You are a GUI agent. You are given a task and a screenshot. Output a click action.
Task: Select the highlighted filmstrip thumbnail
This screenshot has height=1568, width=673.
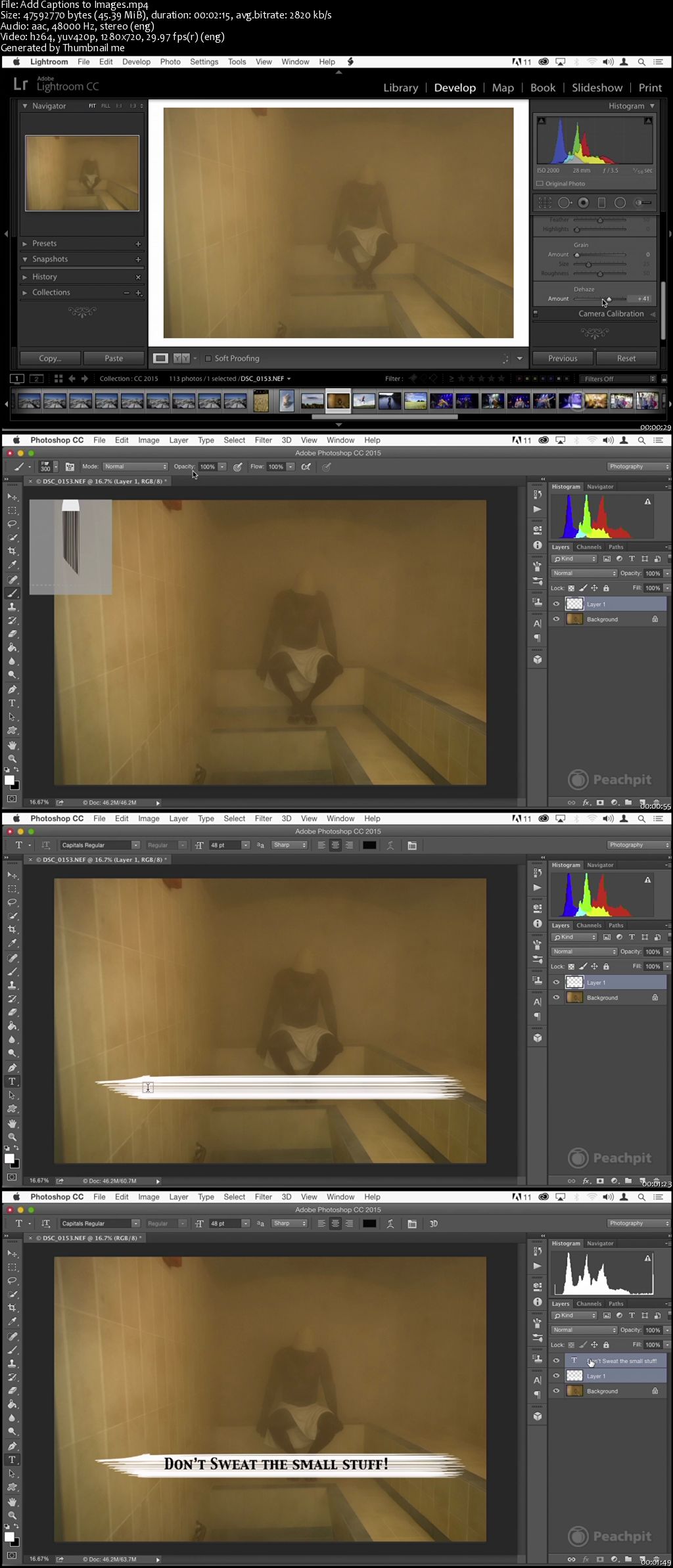coord(338,401)
